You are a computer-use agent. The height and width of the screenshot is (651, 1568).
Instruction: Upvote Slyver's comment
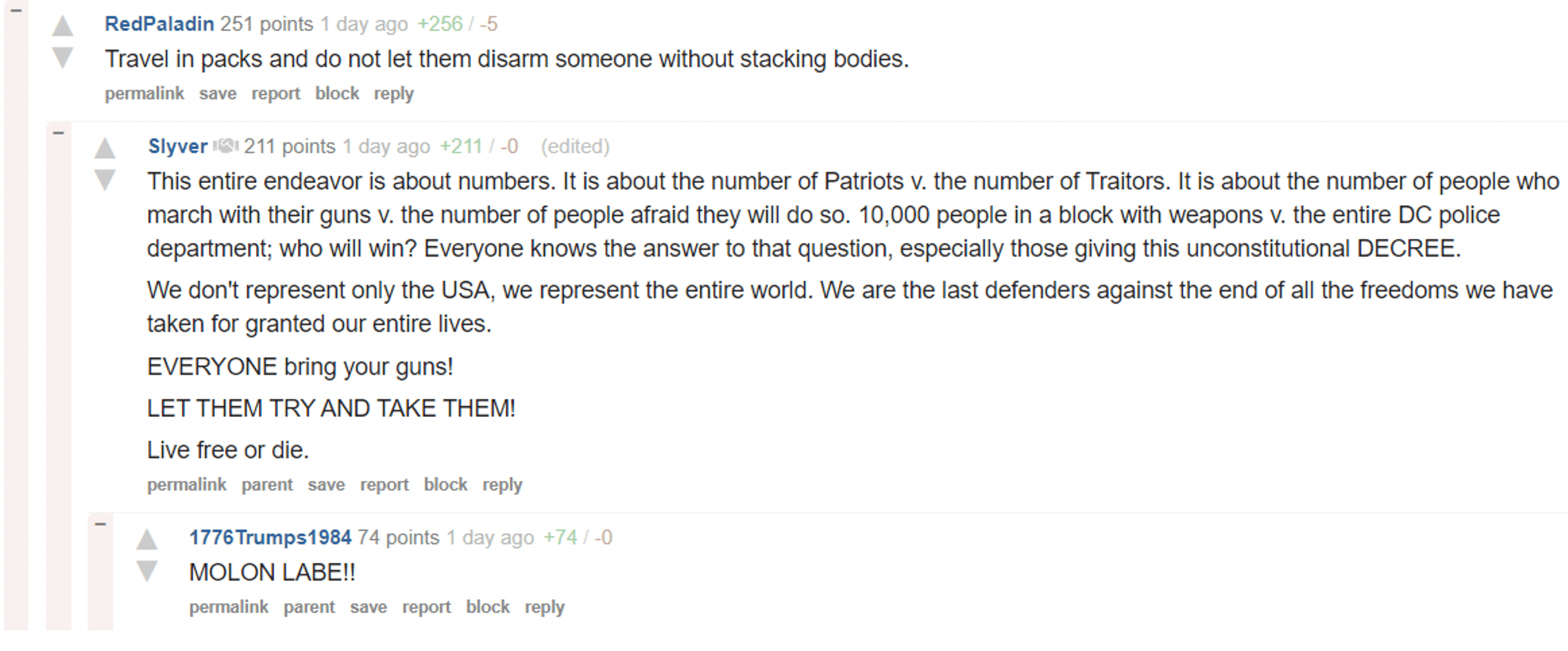[105, 148]
